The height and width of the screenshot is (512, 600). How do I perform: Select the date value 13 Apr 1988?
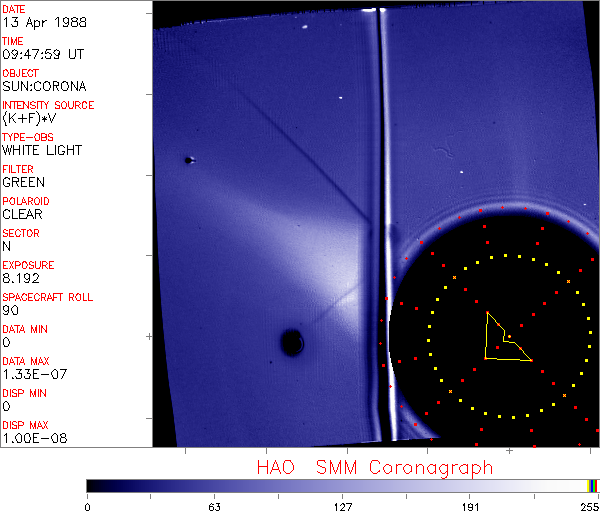[x=42, y=22]
